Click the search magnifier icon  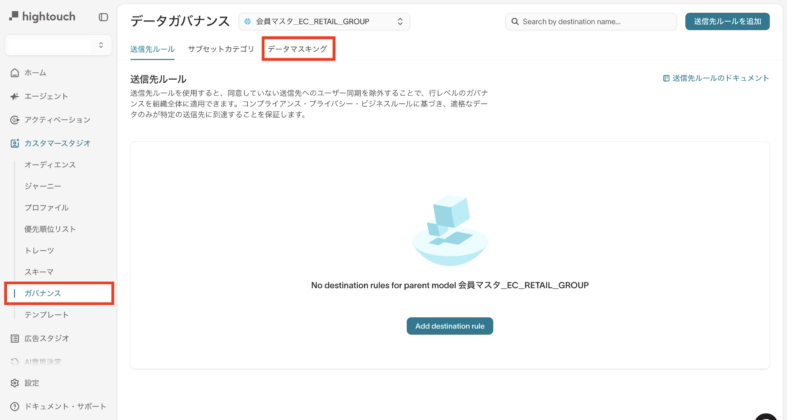point(514,22)
